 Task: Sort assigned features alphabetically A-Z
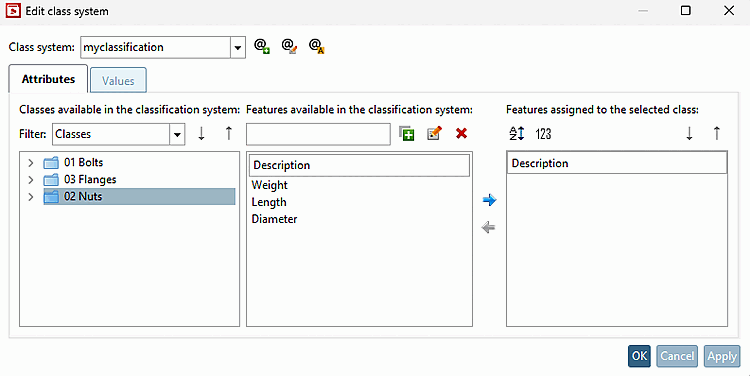tap(517, 133)
